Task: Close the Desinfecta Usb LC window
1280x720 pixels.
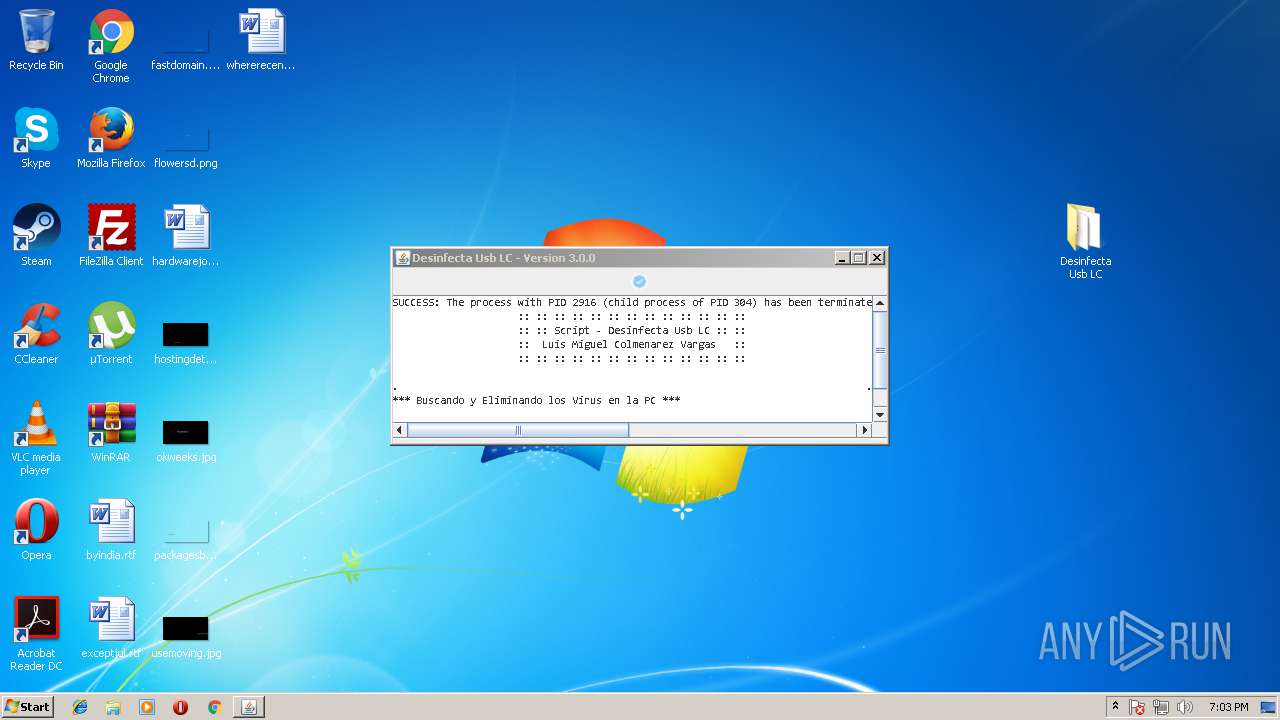Action: point(877,258)
